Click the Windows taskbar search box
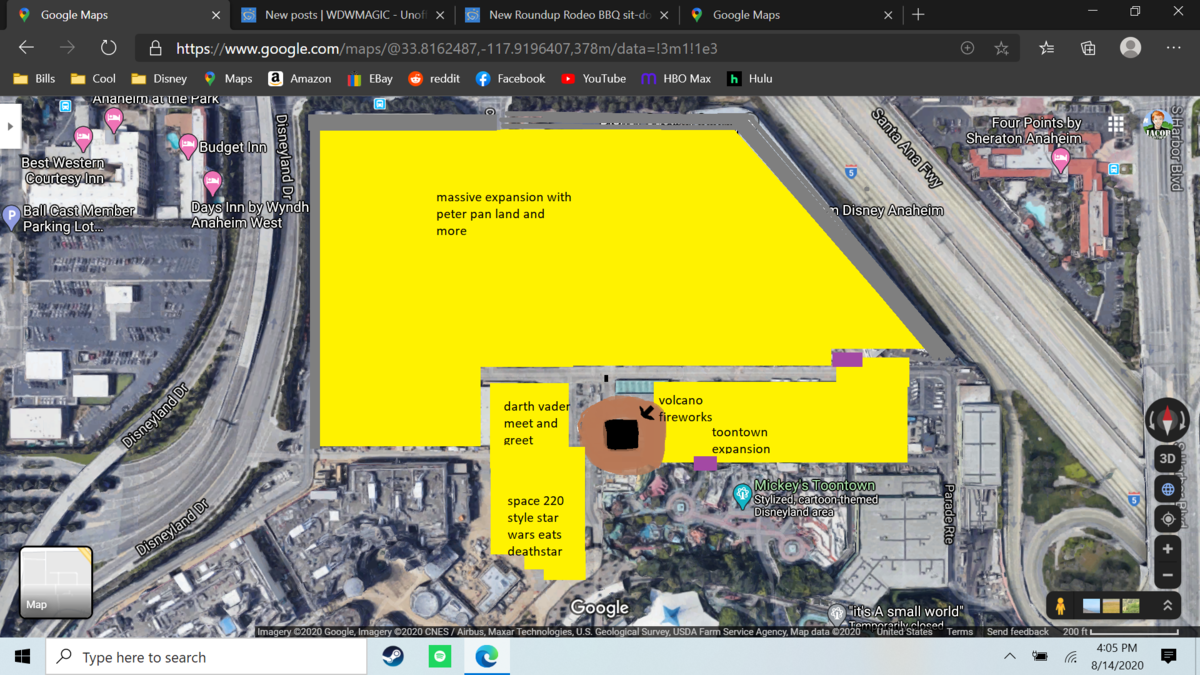The width and height of the screenshot is (1200, 675). point(206,657)
